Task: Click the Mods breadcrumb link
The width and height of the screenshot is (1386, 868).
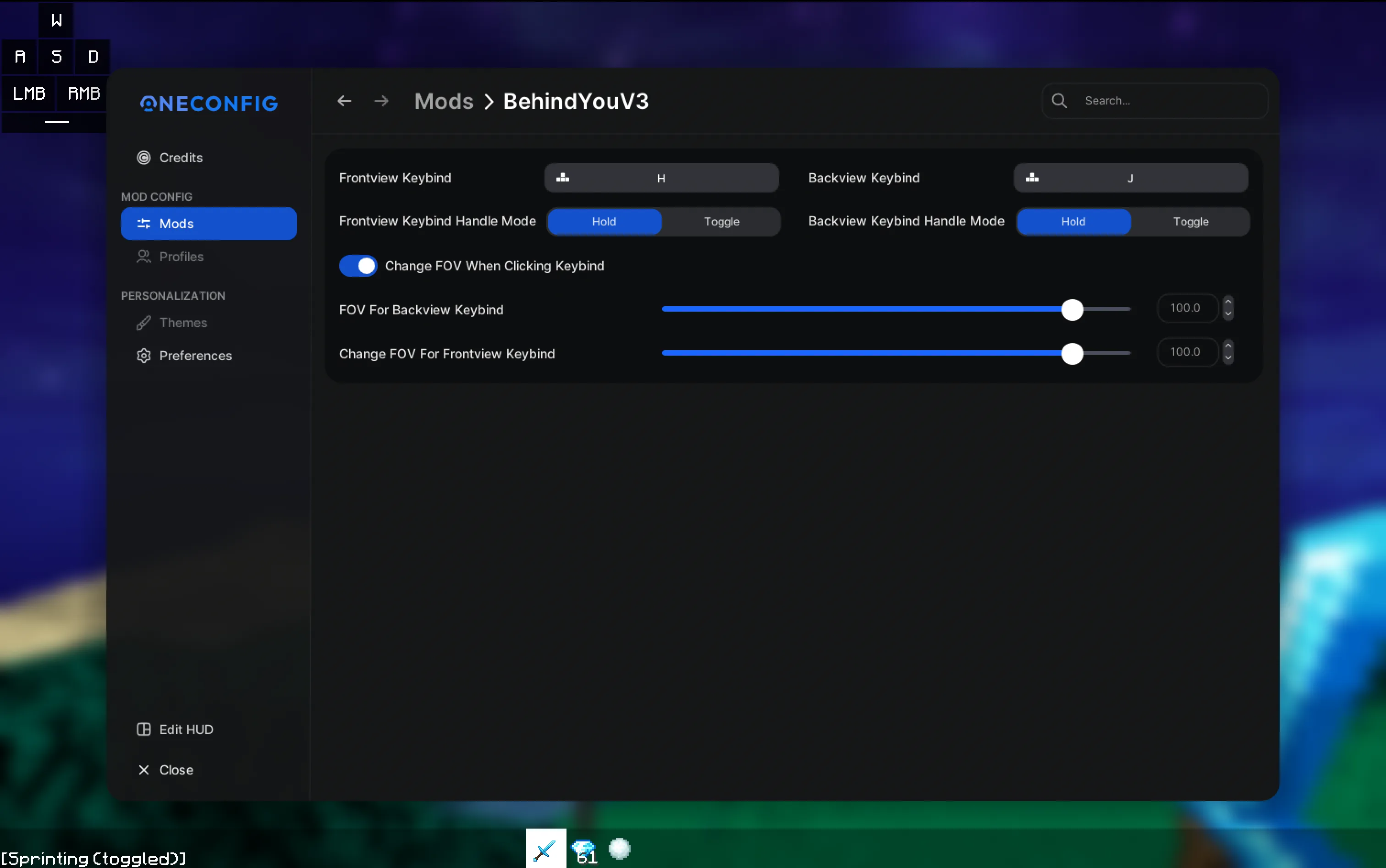Action: (443, 100)
